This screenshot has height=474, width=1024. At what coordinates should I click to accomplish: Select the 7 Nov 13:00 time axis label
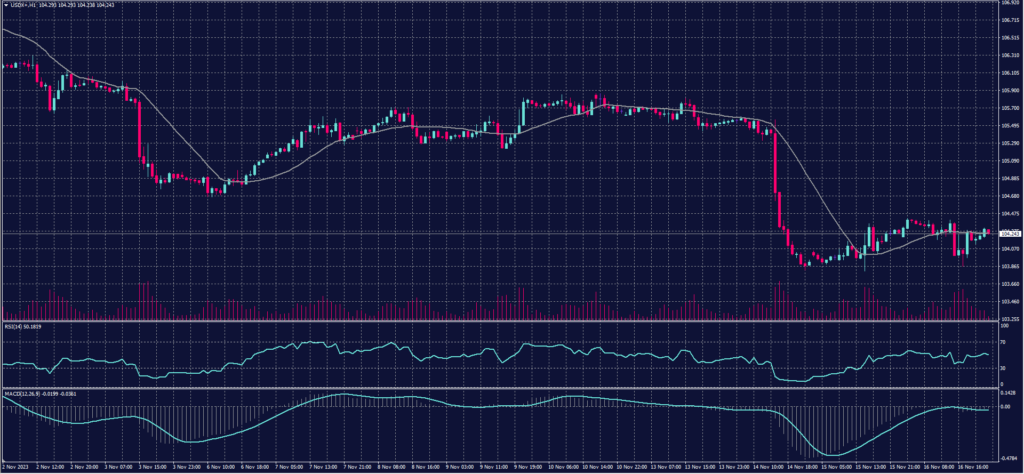click(324, 467)
